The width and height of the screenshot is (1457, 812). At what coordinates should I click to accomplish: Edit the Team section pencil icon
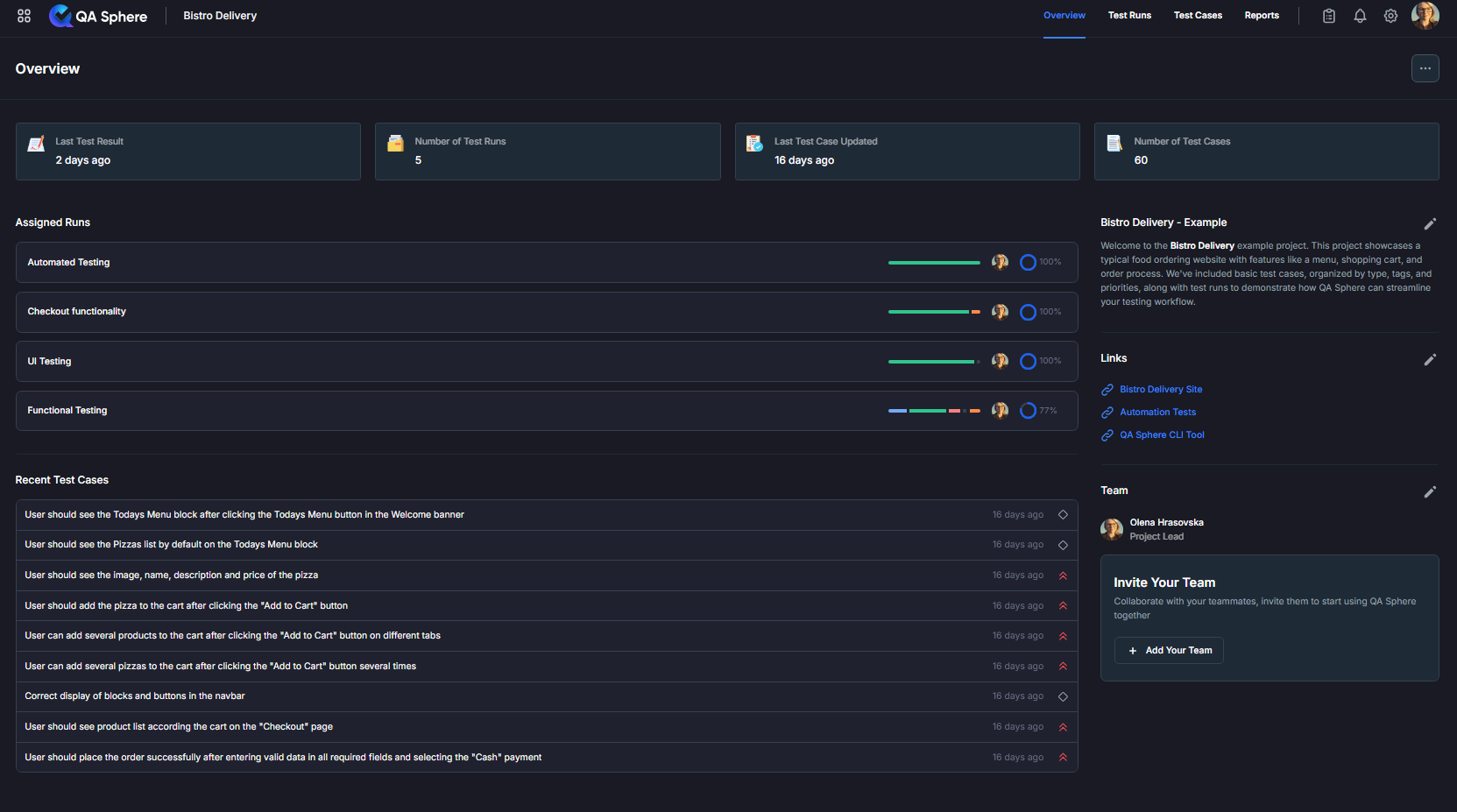coord(1430,491)
